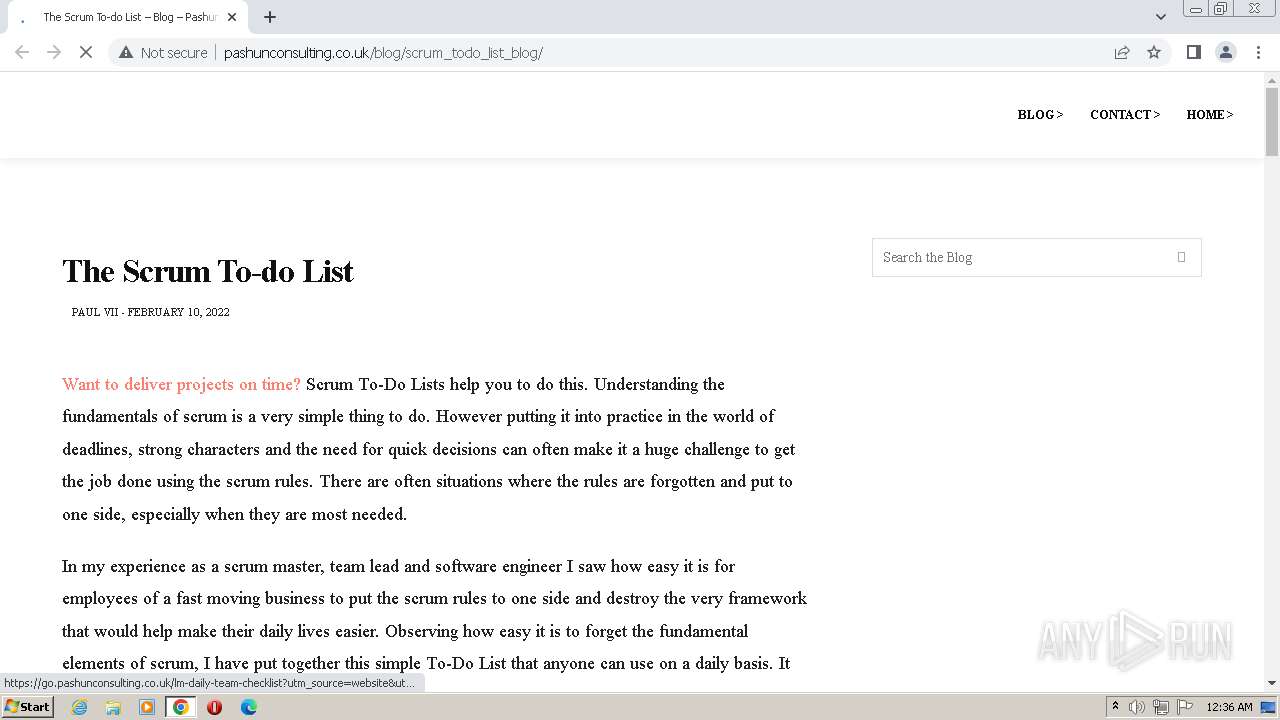Switch to Chrome in the taskbar
The image size is (1280, 720).
point(181,707)
